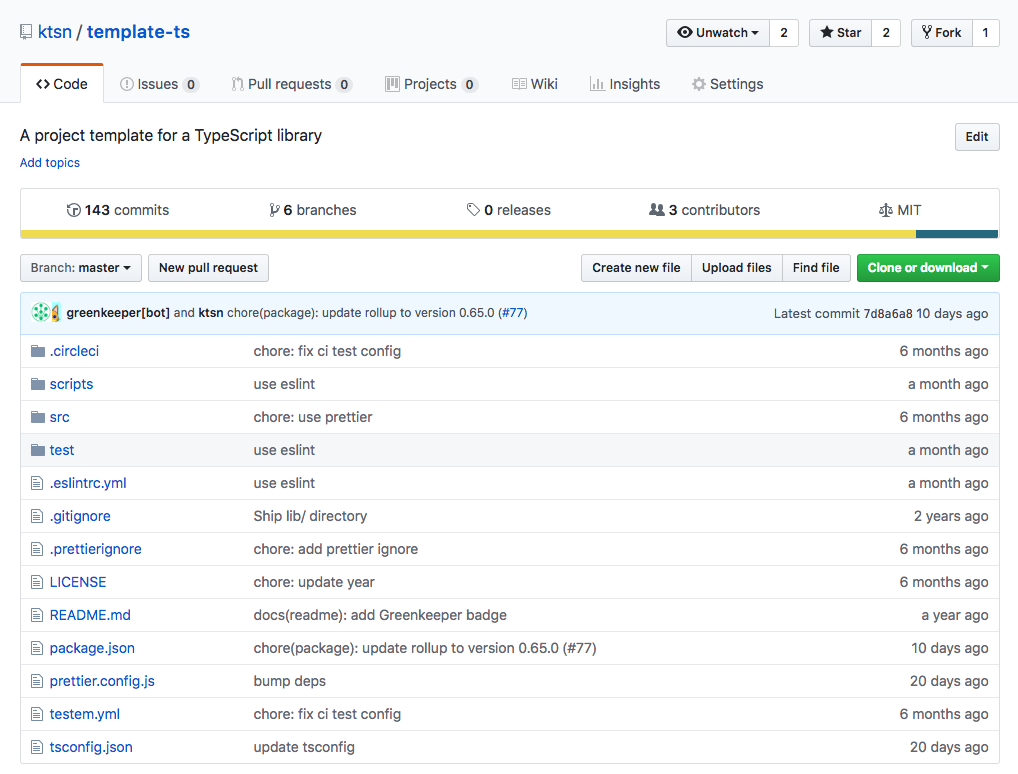Click the Add topics link

point(49,163)
